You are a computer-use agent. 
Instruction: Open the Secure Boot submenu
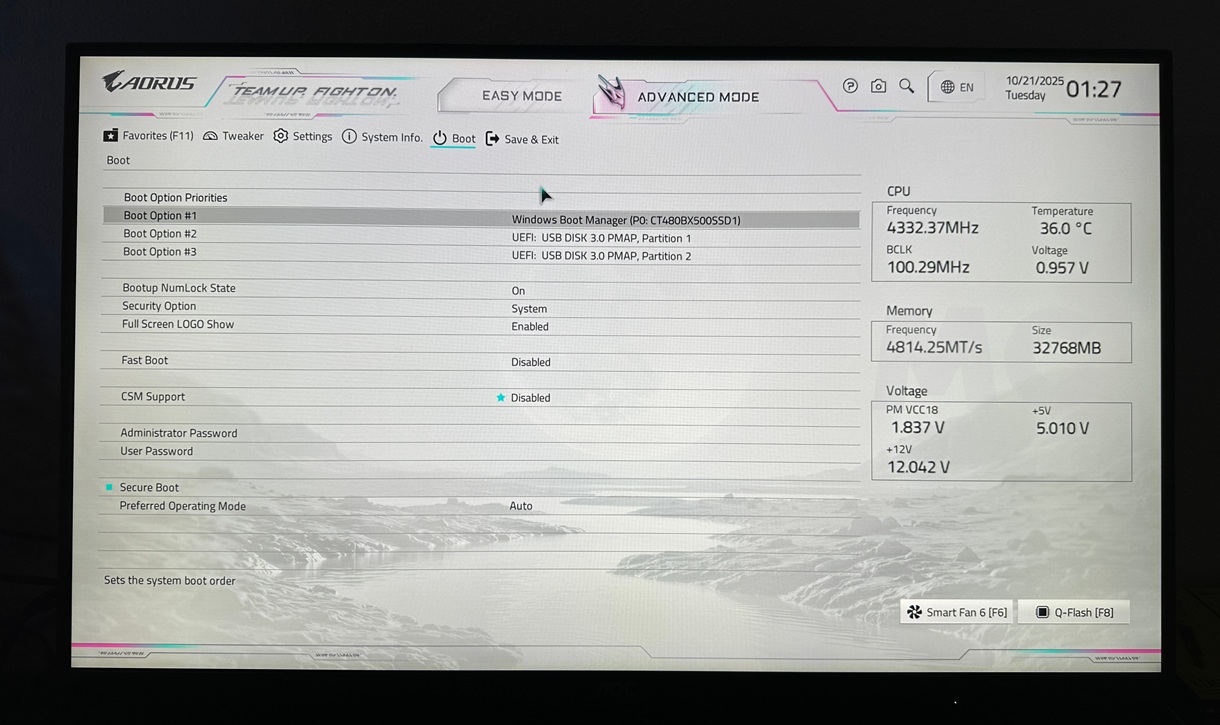tap(149, 488)
